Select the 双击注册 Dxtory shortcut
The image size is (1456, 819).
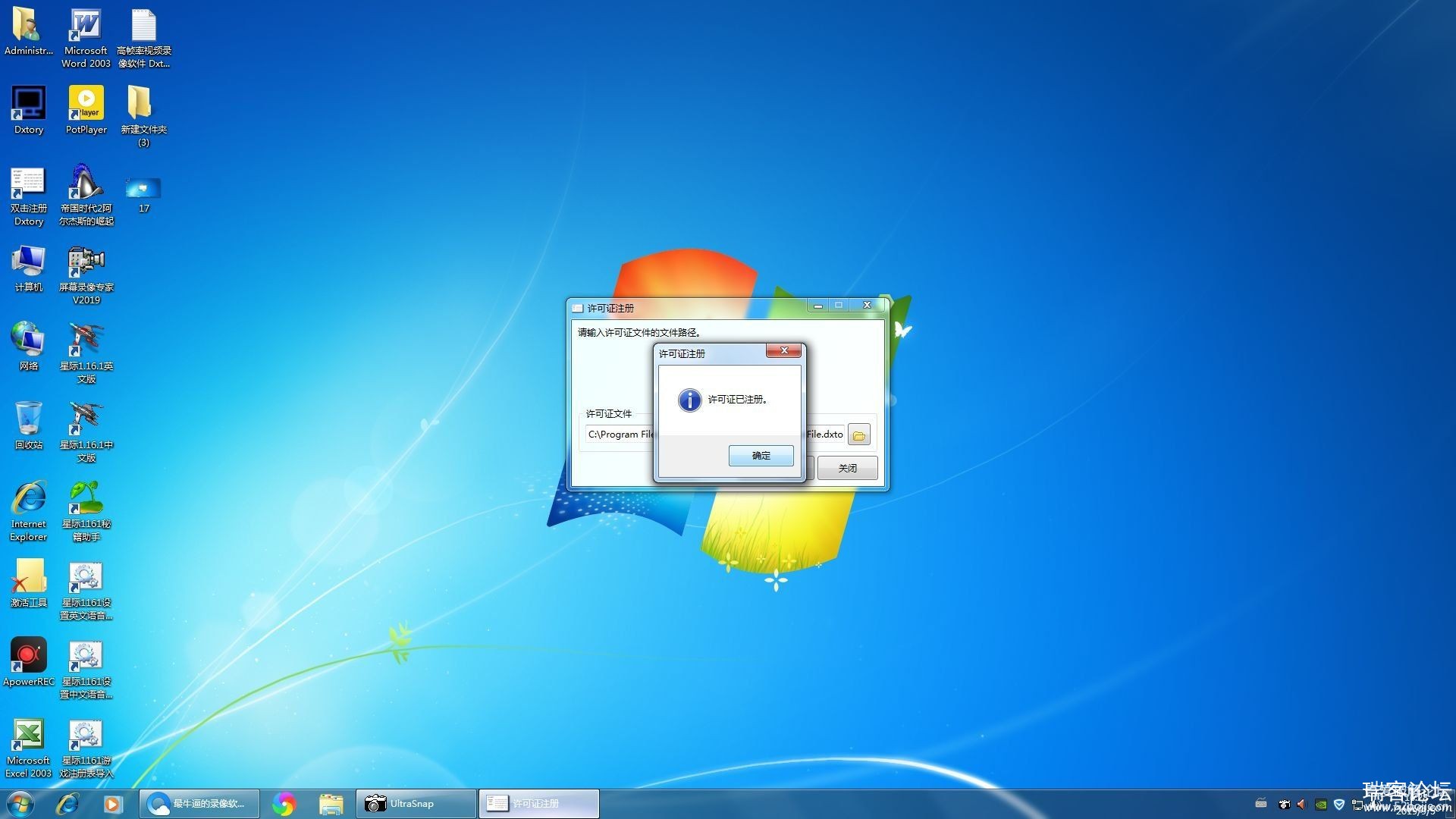(28, 196)
